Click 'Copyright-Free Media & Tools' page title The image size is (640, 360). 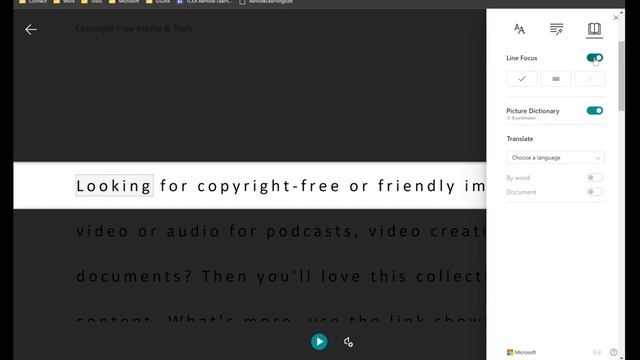[134, 29]
